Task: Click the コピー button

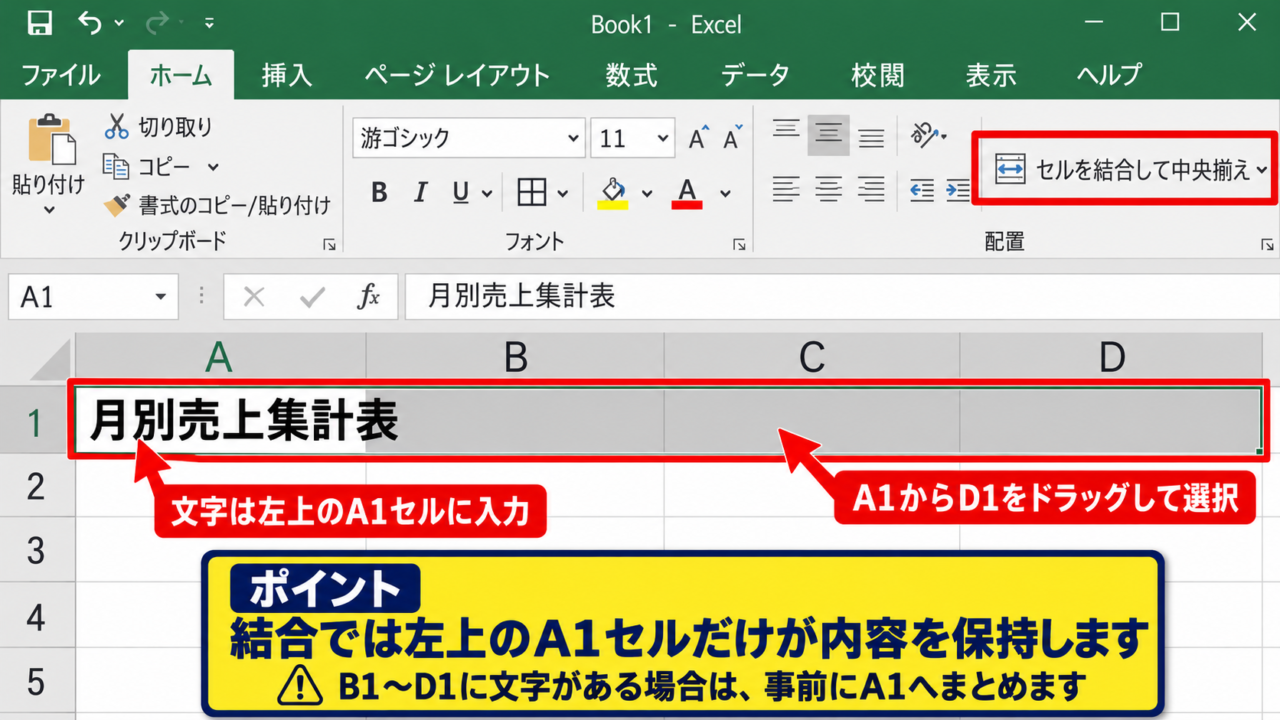Action: (148, 166)
